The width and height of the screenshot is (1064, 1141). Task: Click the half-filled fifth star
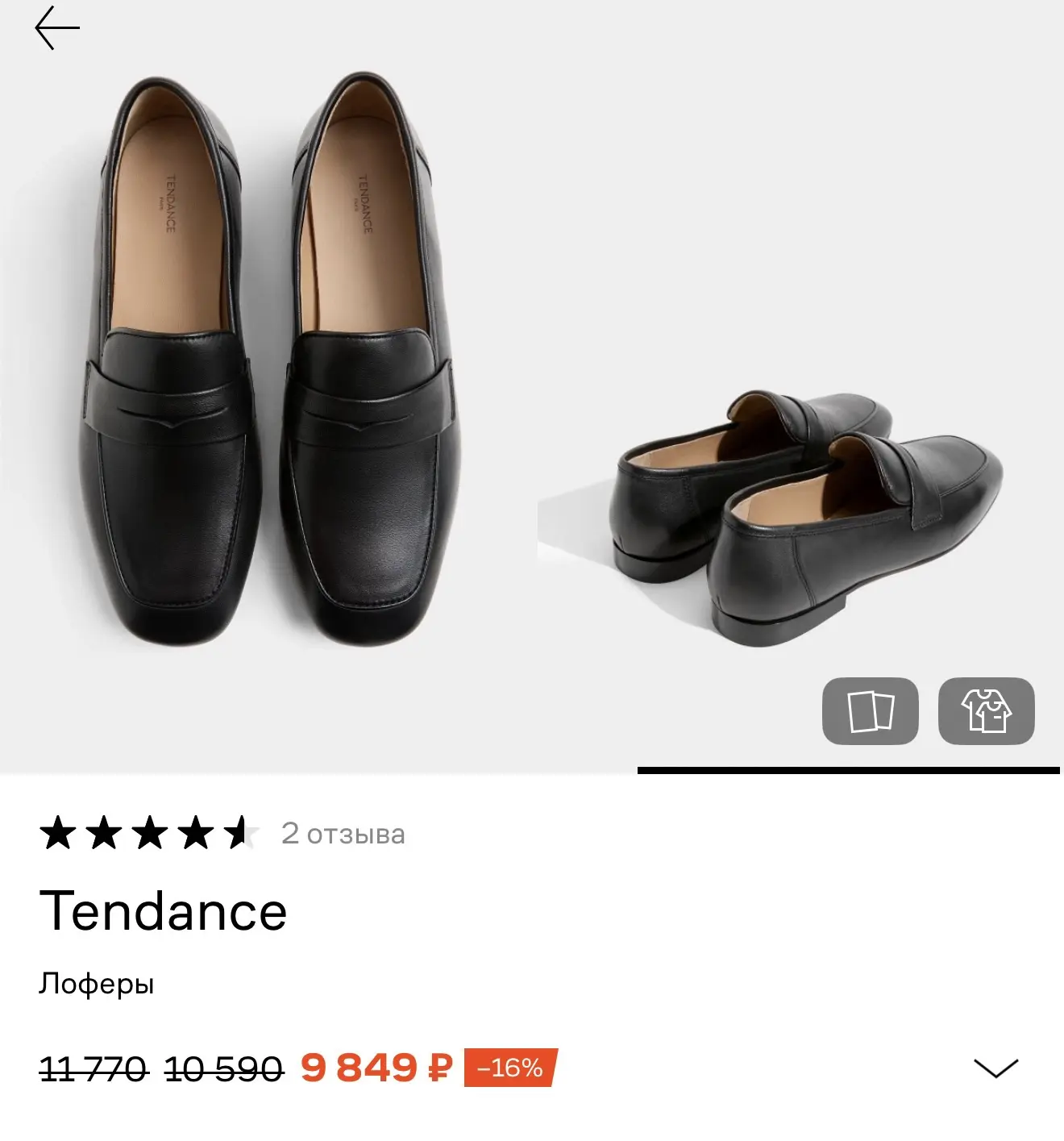tap(242, 833)
